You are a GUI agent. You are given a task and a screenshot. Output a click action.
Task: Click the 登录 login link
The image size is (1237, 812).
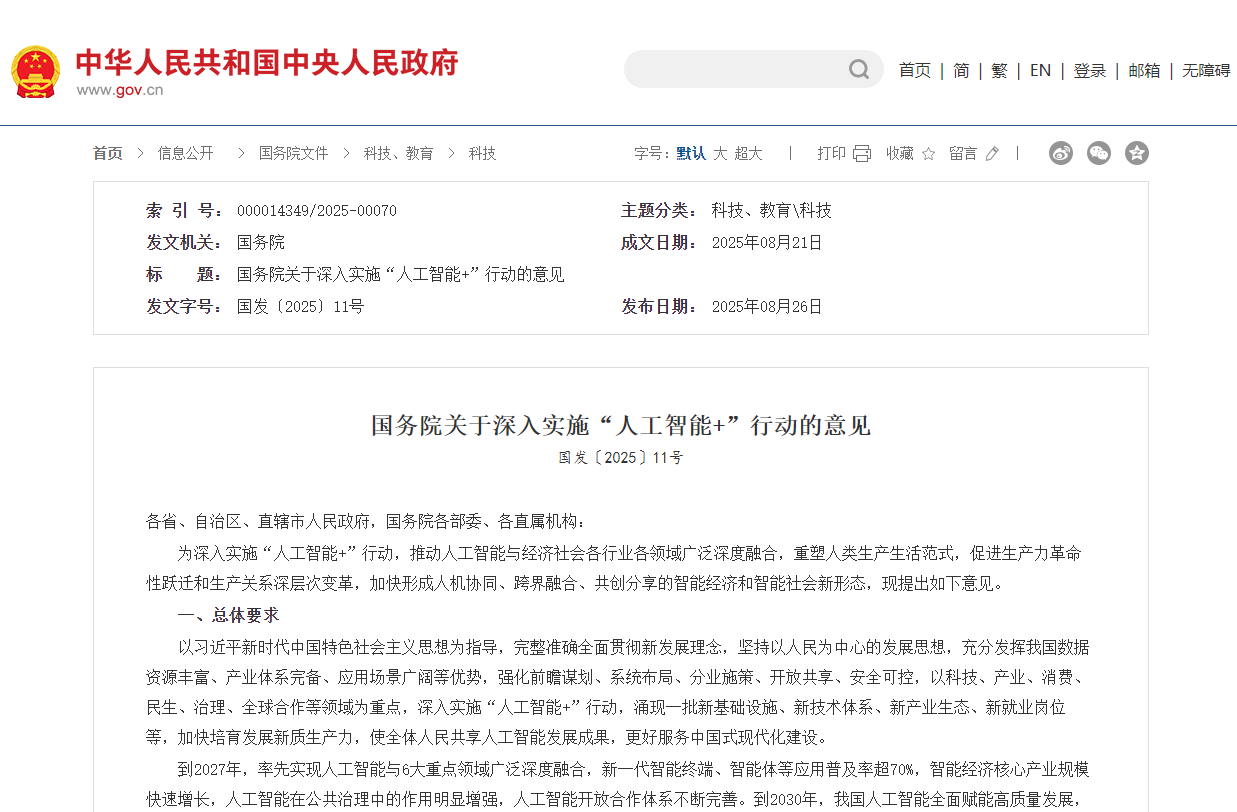[1090, 70]
